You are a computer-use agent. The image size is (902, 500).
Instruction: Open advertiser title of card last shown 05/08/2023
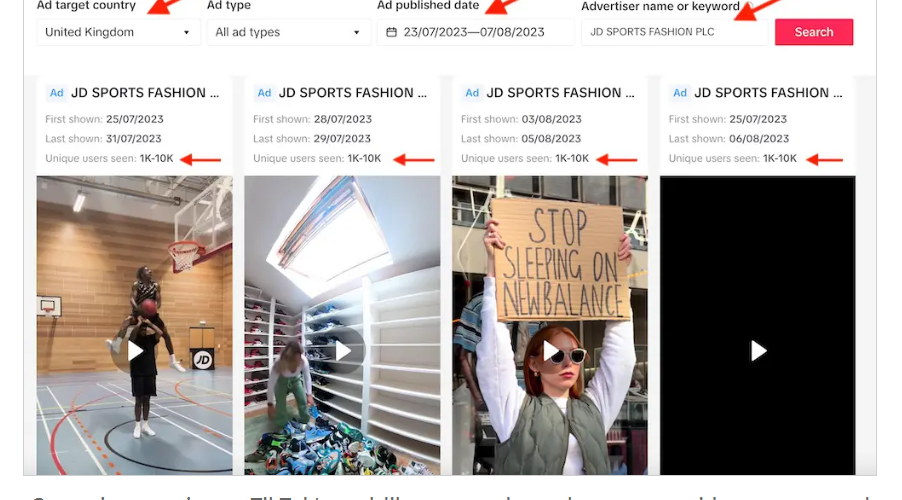coord(560,93)
